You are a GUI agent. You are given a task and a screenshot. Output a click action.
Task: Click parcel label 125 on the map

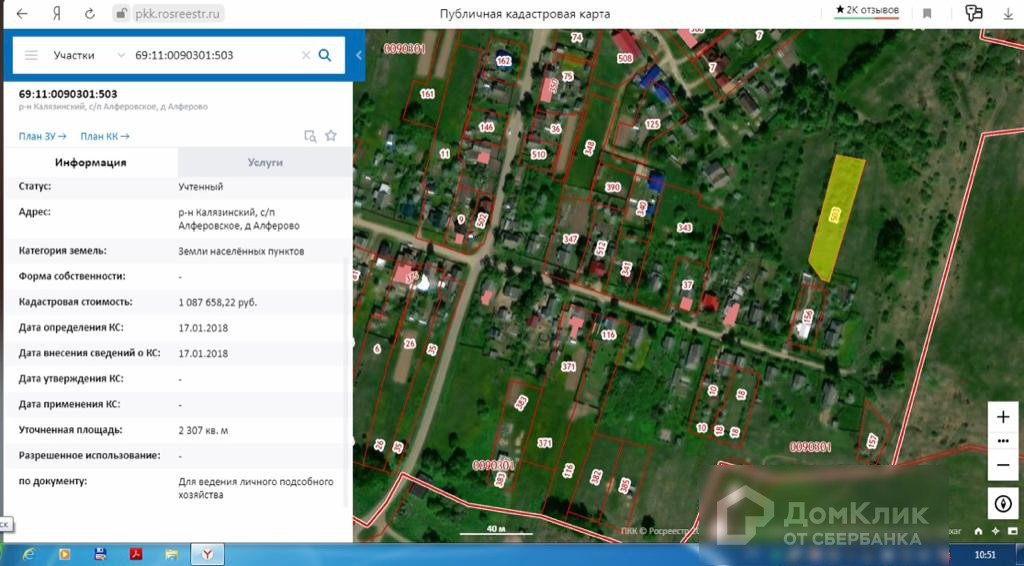652,124
